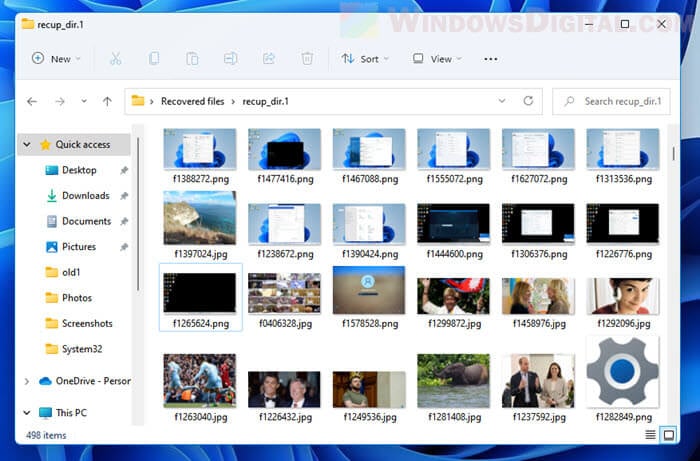Click file name f1458976.jpg

point(539,324)
